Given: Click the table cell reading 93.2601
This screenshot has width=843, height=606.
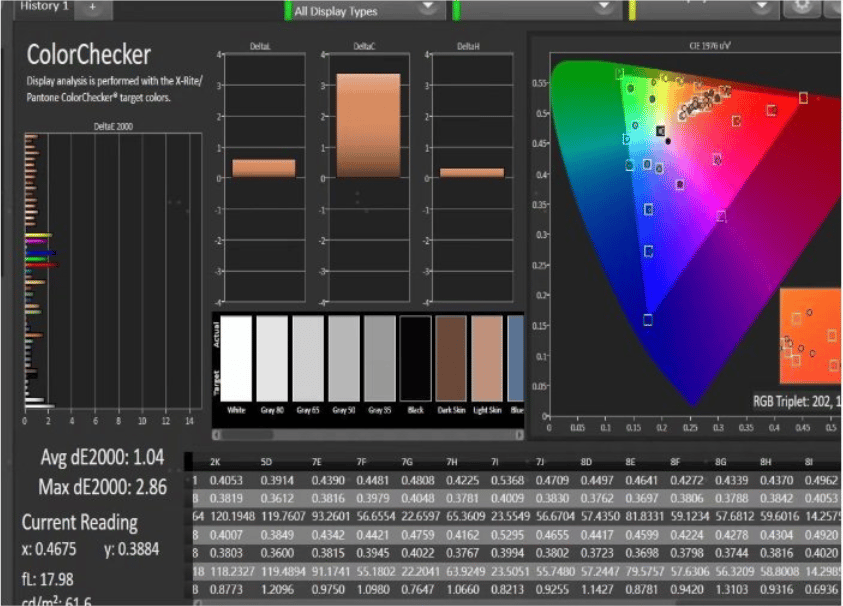Looking at the screenshot, I should coord(331,517).
